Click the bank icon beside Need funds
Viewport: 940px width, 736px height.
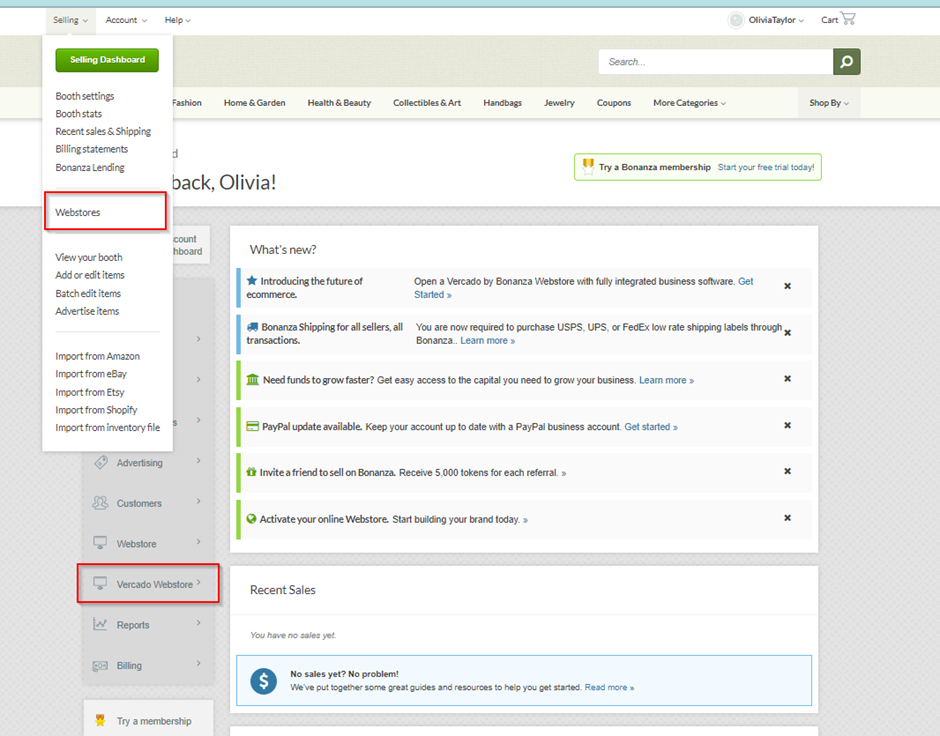(252, 379)
